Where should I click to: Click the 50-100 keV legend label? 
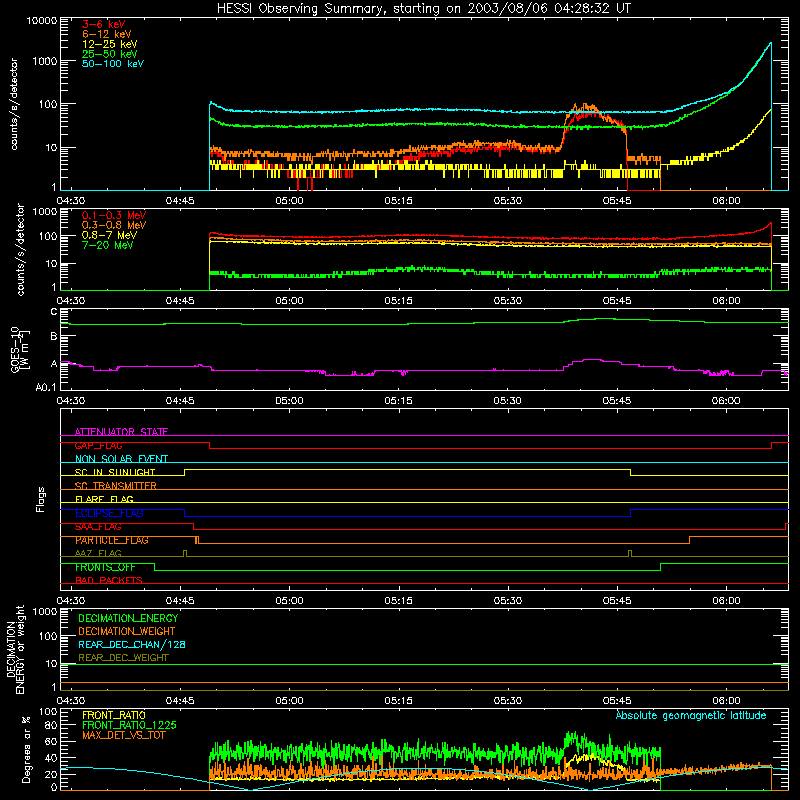[113, 64]
